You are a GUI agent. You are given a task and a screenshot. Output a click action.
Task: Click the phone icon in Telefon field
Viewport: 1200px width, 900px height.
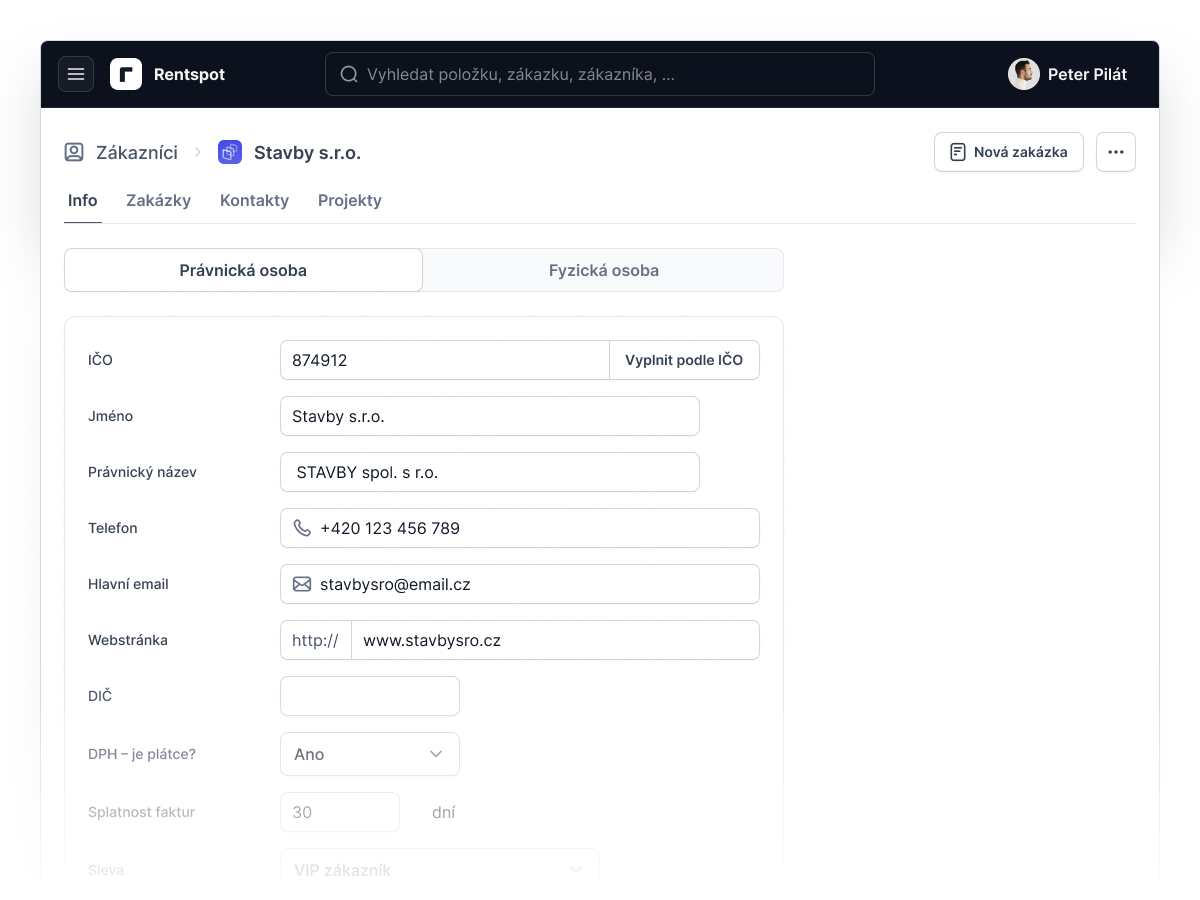coord(302,528)
